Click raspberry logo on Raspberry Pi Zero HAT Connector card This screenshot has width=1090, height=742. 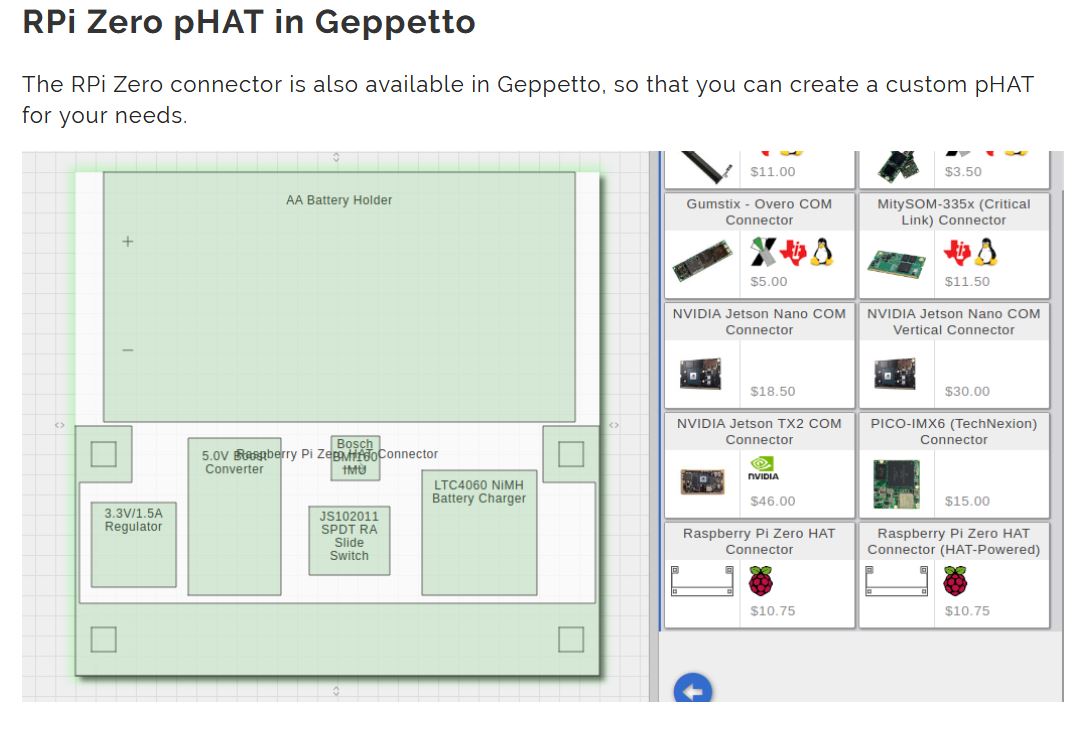click(x=760, y=581)
